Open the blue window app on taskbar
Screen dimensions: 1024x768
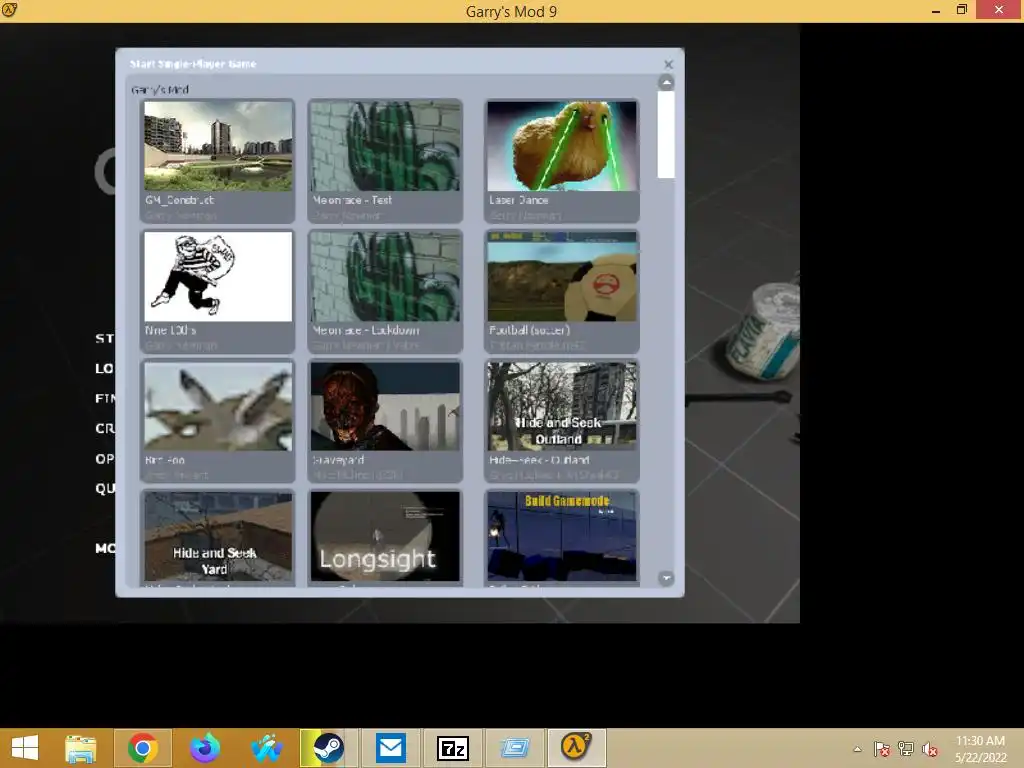(515, 748)
